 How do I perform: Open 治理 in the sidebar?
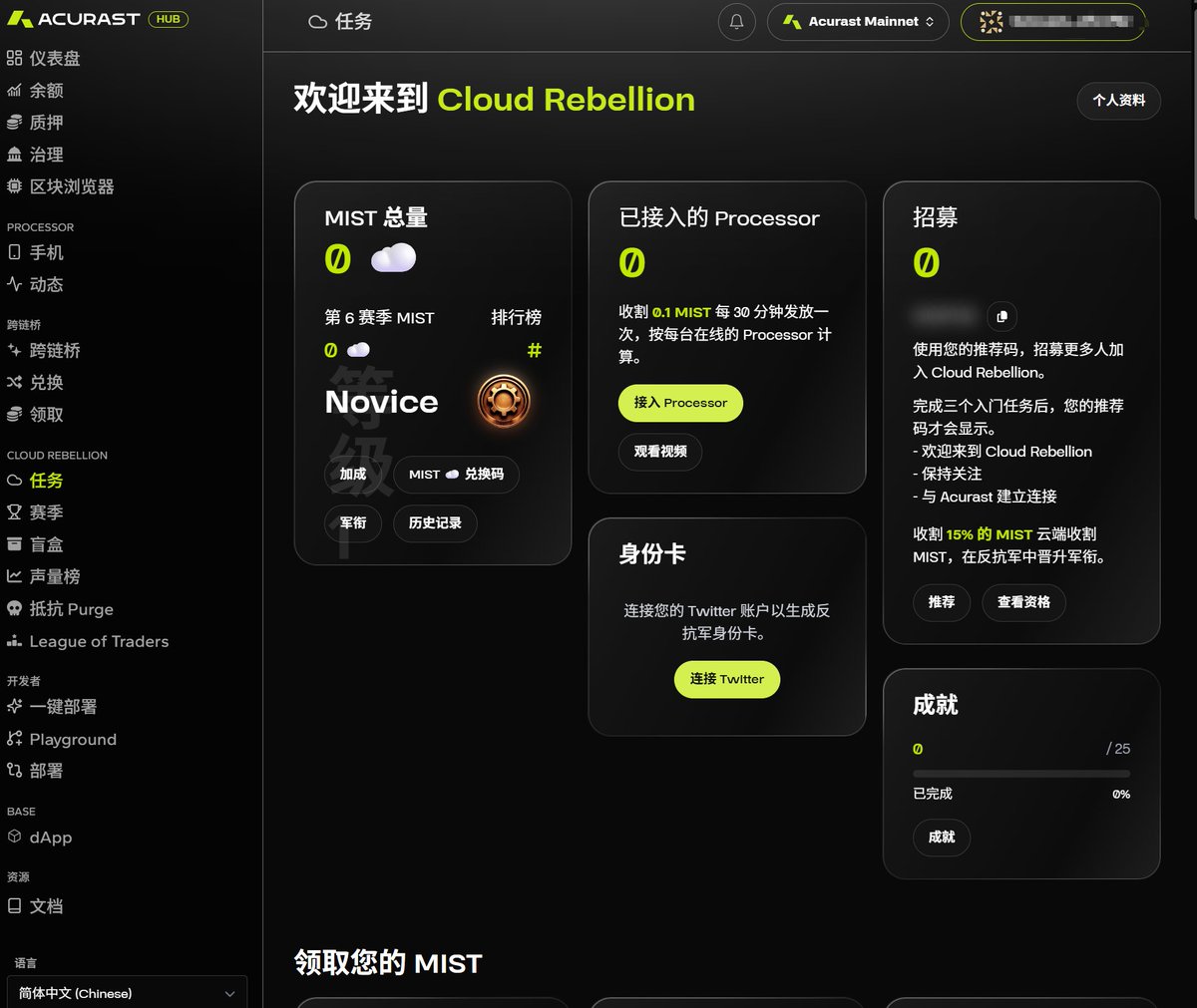(36, 155)
